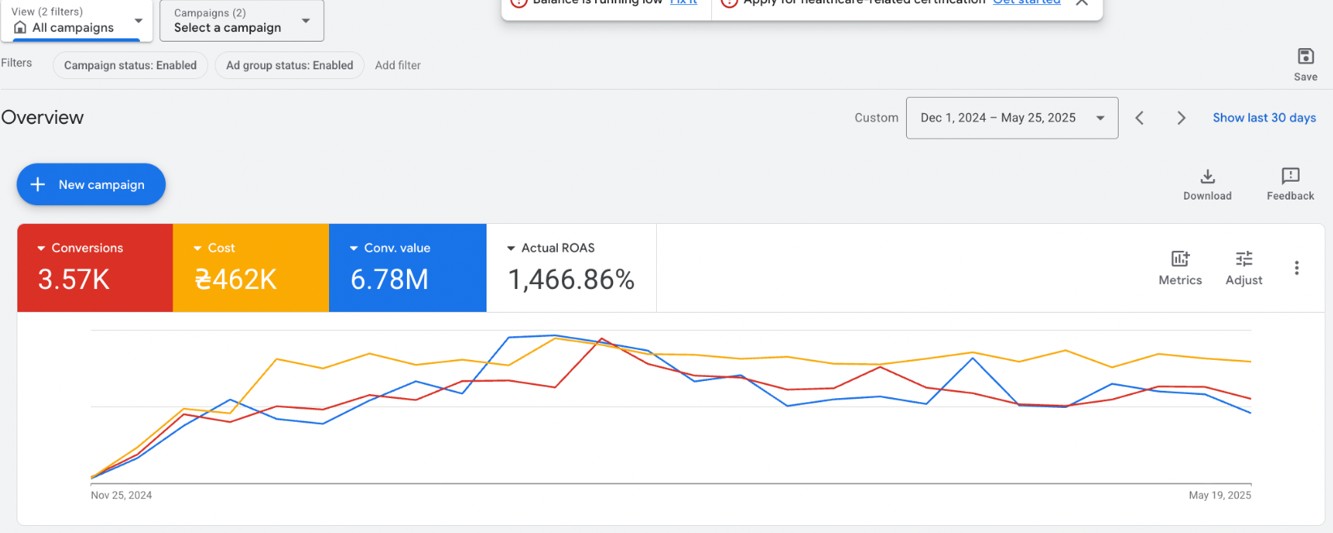Click the Campaign status: Enabled filter chip
This screenshot has width=1333, height=533.
130,65
